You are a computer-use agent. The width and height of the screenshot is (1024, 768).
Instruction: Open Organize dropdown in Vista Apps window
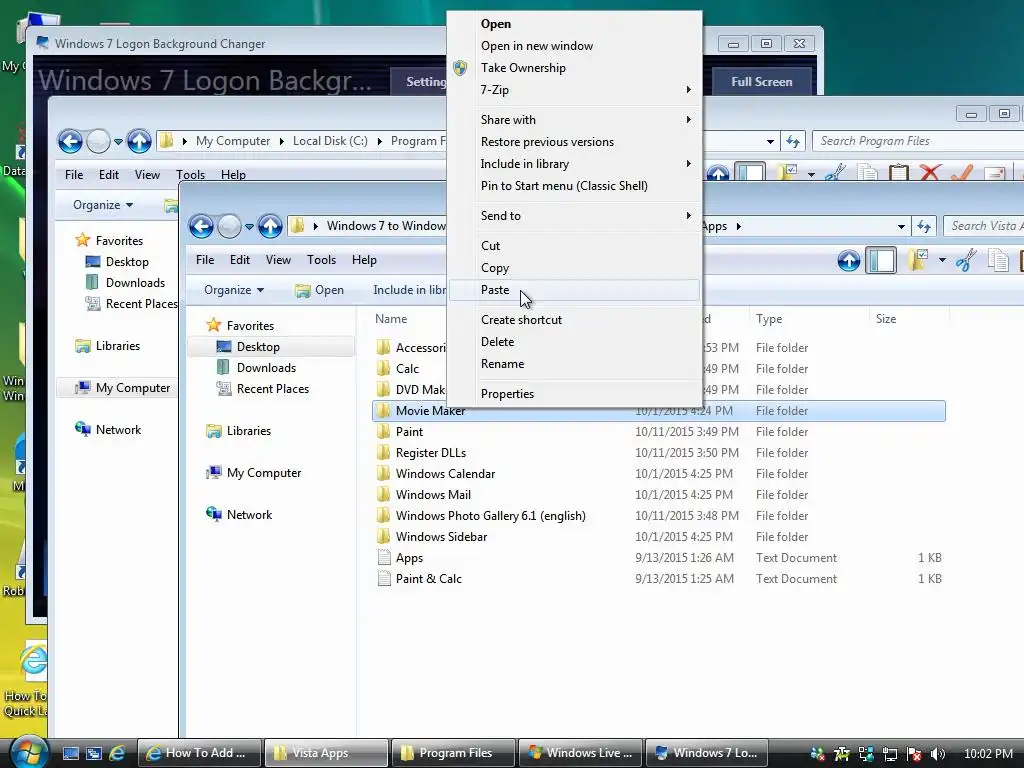click(x=234, y=290)
